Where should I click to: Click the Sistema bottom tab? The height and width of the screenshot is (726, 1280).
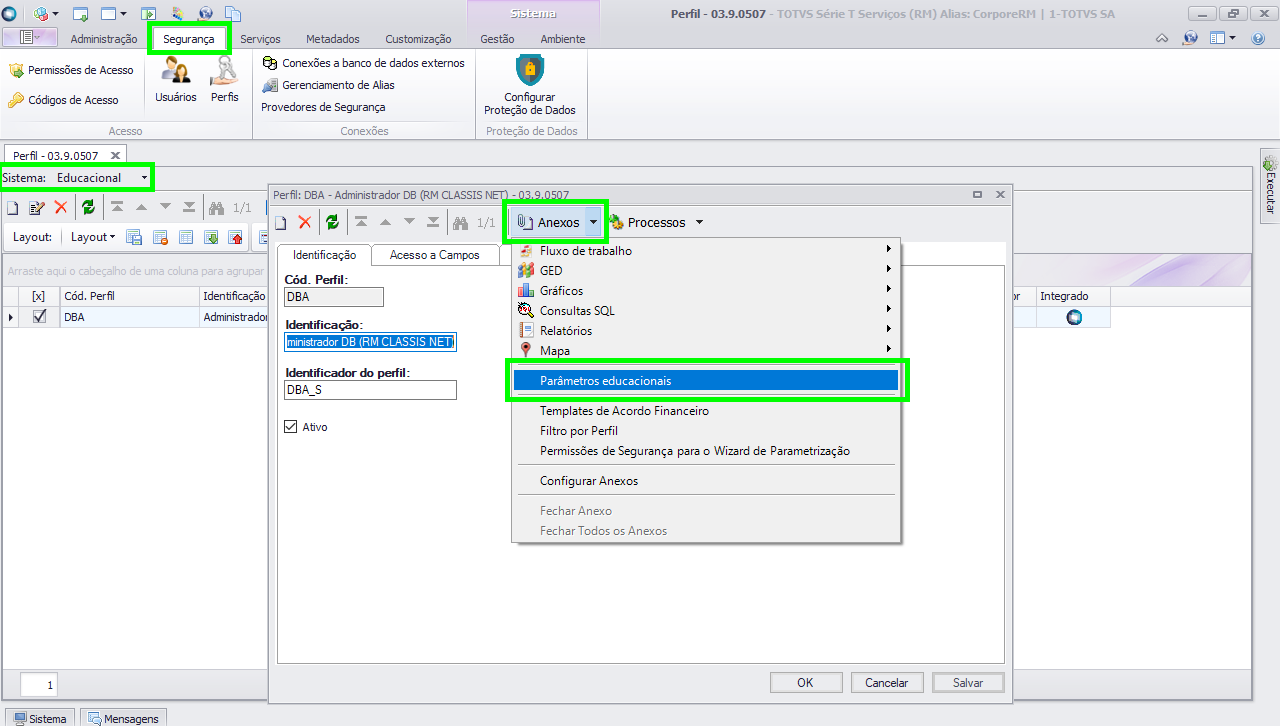tap(40, 718)
